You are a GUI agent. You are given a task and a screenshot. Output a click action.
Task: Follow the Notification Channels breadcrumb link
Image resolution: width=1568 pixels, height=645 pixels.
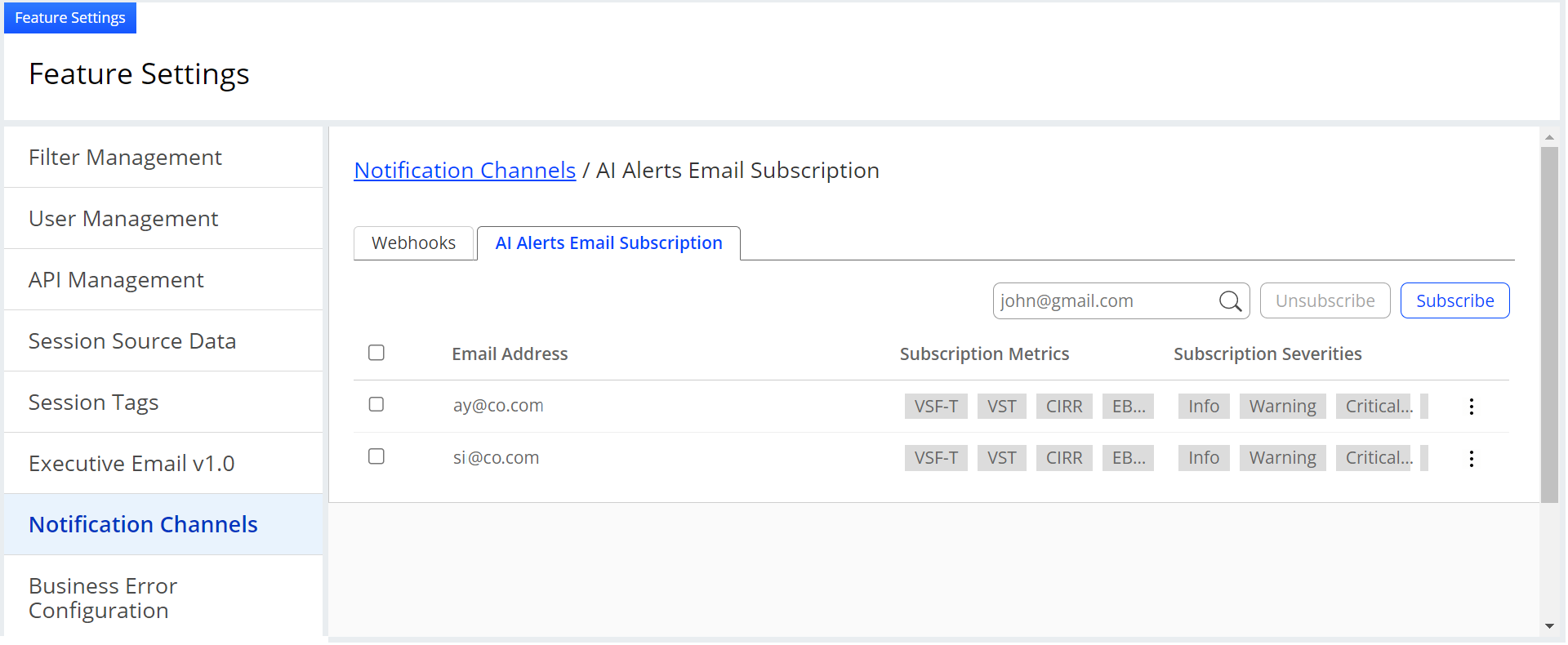point(465,171)
